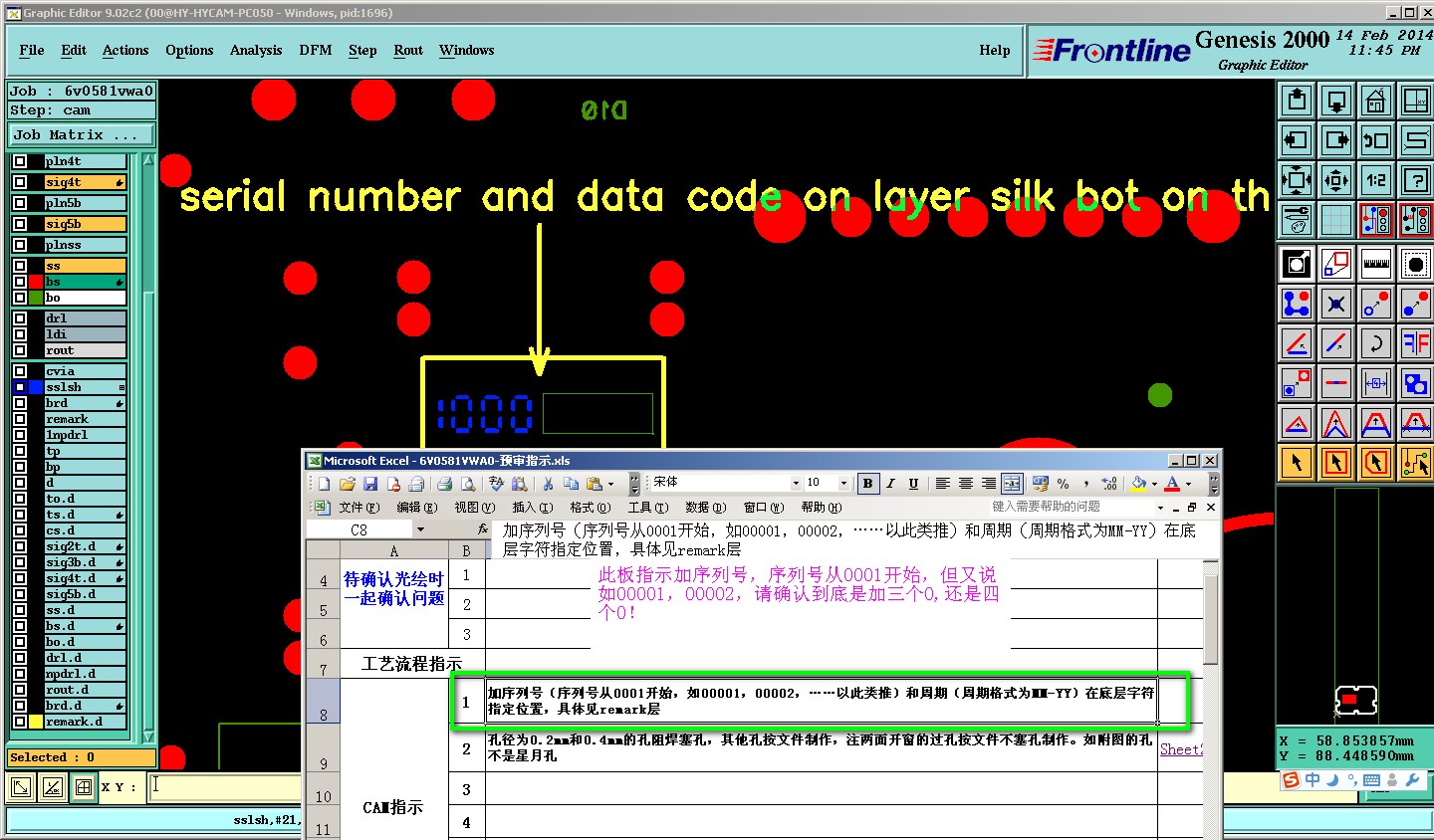Select the polygon and rectangle shape tool
Screen dimensions: 1434x840
point(1336,264)
